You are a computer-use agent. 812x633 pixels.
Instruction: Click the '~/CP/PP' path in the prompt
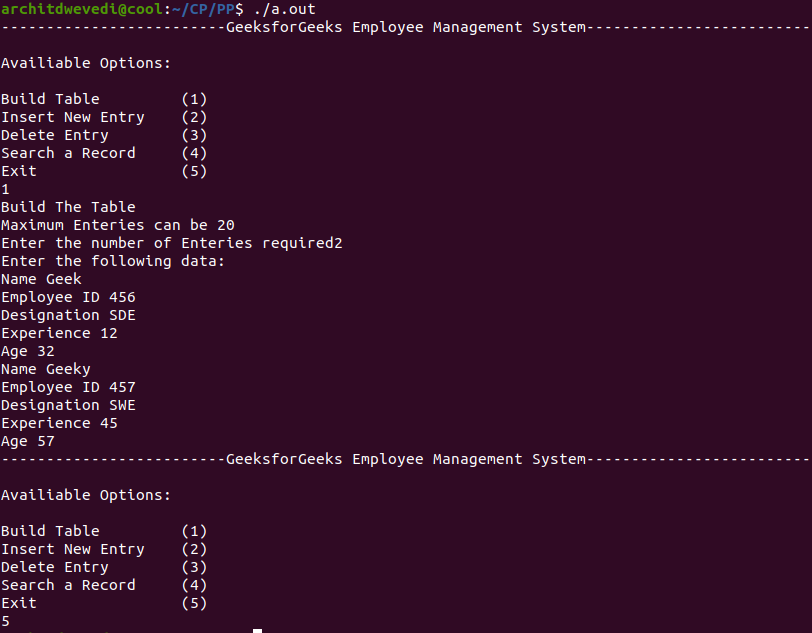point(204,9)
